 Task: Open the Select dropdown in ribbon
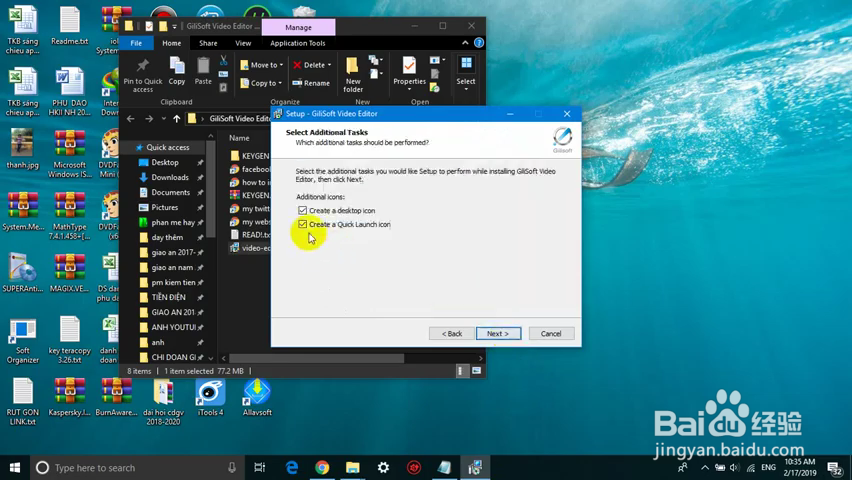(x=466, y=73)
